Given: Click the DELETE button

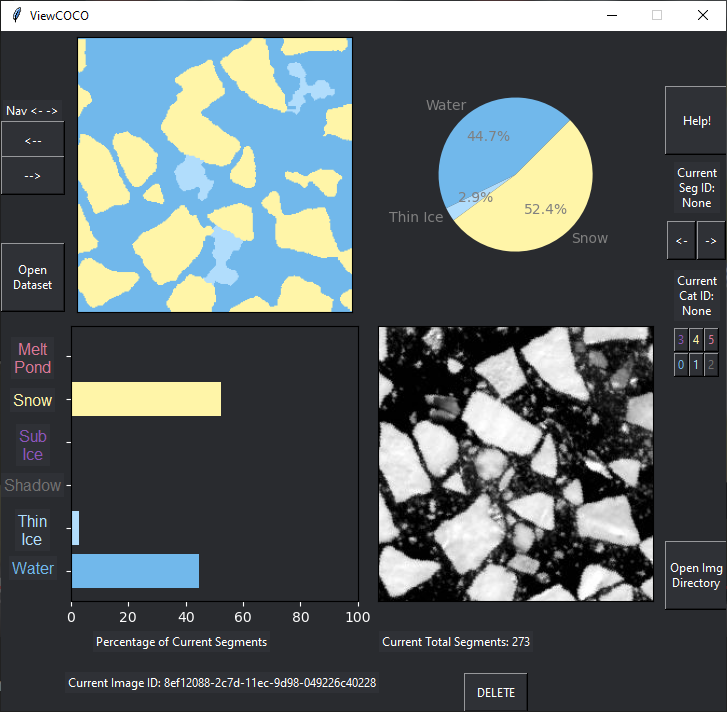Looking at the screenshot, I should [496, 692].
